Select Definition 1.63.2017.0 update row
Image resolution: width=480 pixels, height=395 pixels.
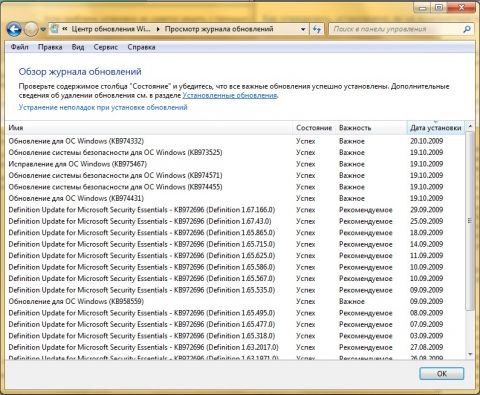point(235,347)
